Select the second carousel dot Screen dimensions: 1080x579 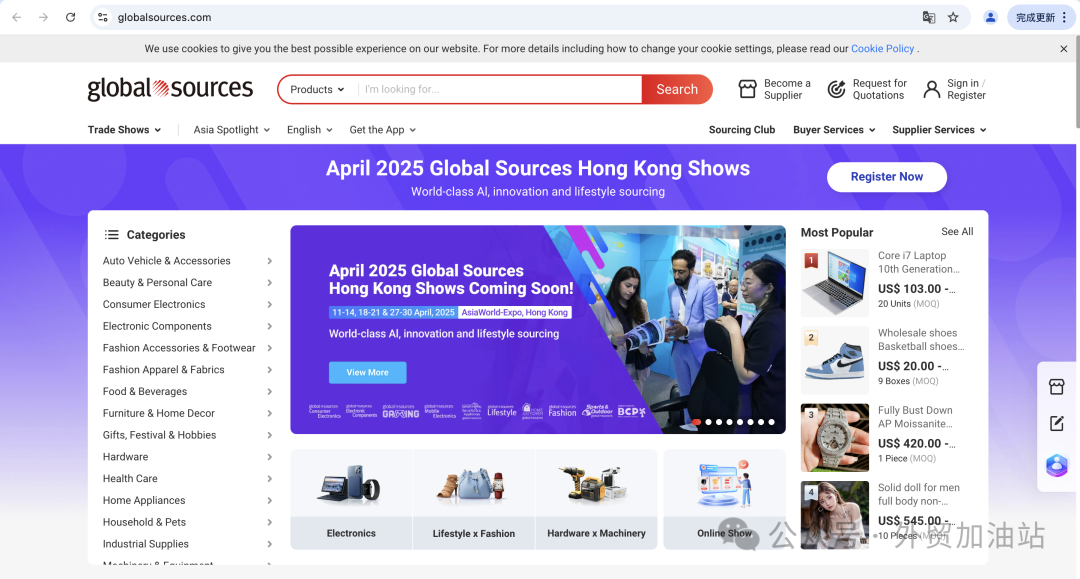point(708,422)
